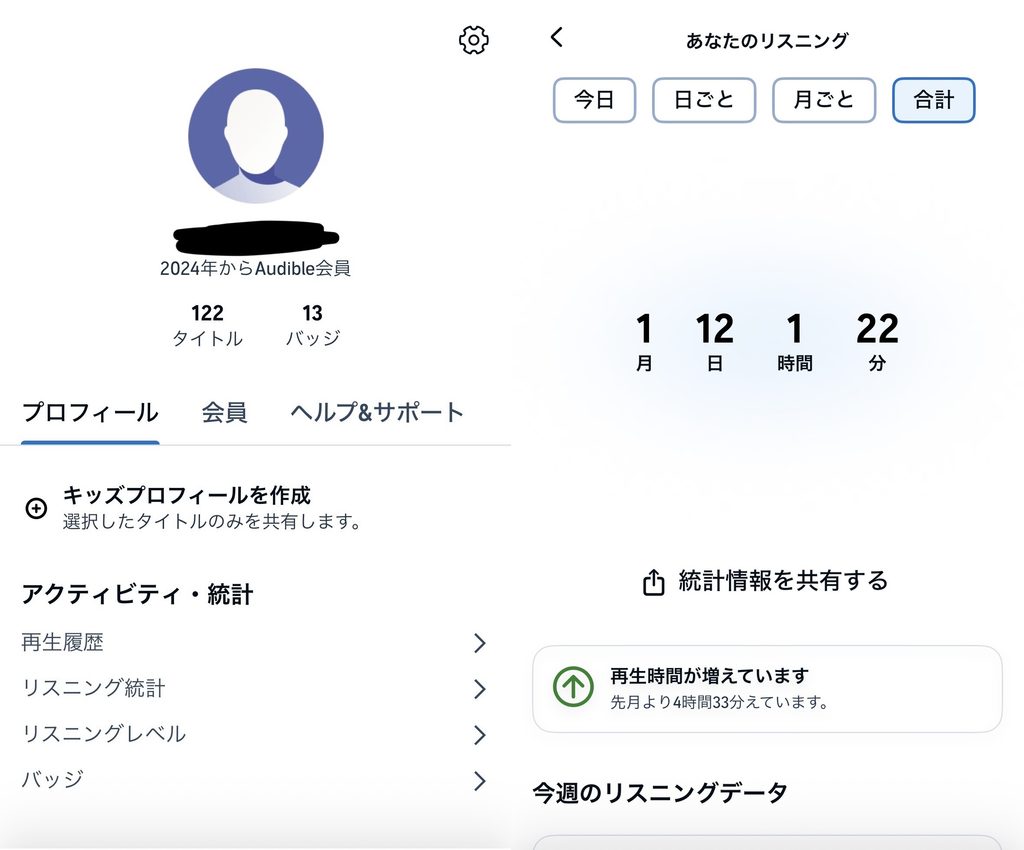Select the 今日 filter
Viewport: 1024px width, 850px height.
(x=594, y=100)
